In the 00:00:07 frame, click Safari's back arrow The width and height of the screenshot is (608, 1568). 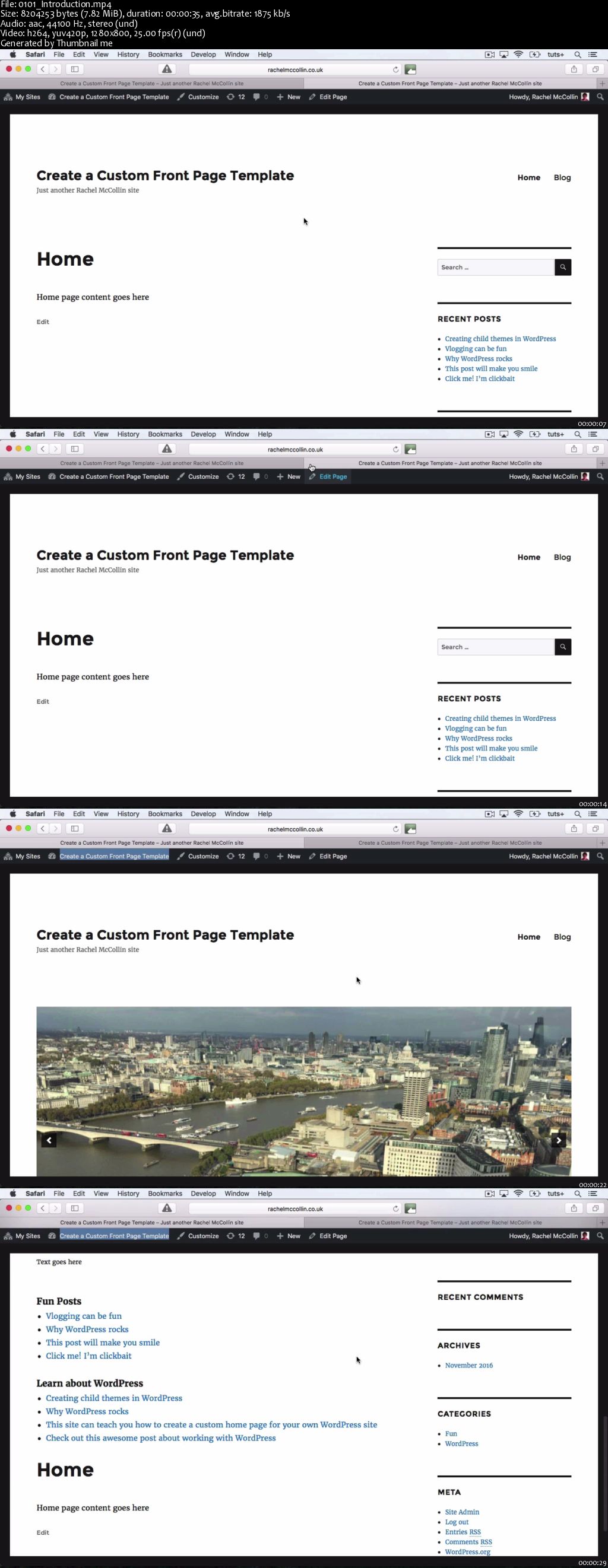43,69
